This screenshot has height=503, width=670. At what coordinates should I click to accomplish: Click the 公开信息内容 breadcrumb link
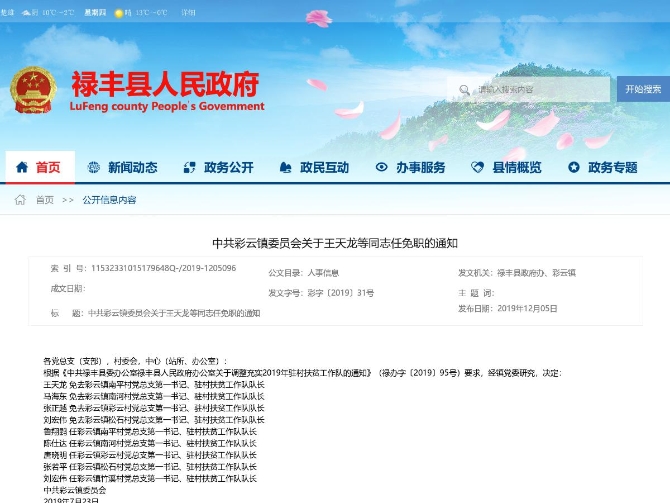coord(109,200)
